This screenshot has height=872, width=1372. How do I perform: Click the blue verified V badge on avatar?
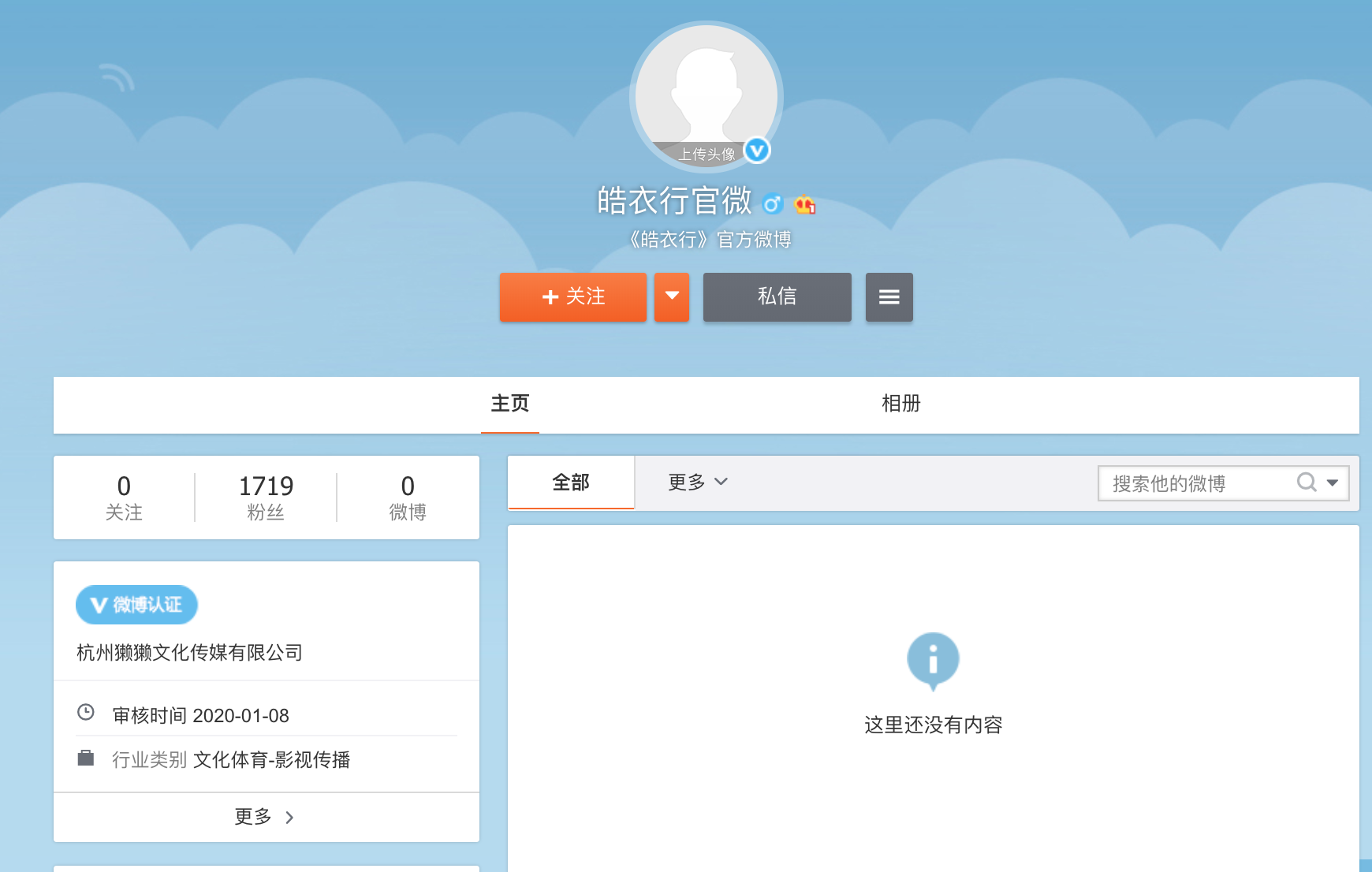point(757,150)
